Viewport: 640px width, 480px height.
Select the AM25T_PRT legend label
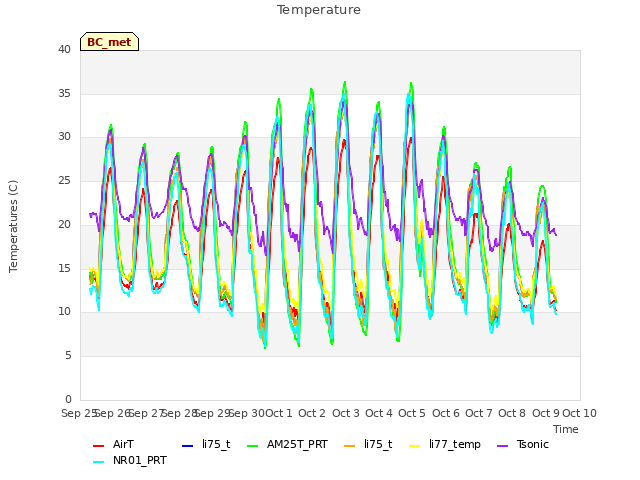click(297, 444)
